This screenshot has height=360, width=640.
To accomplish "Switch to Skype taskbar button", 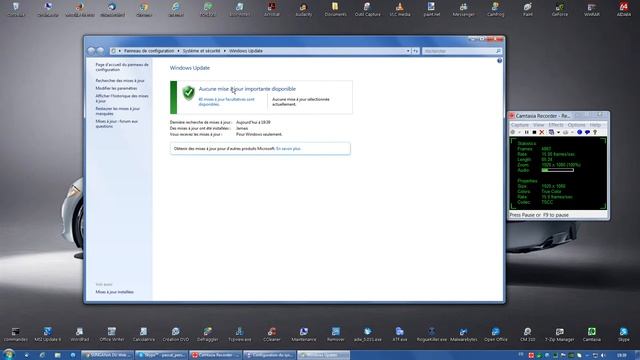I will (x=162, y=355).
